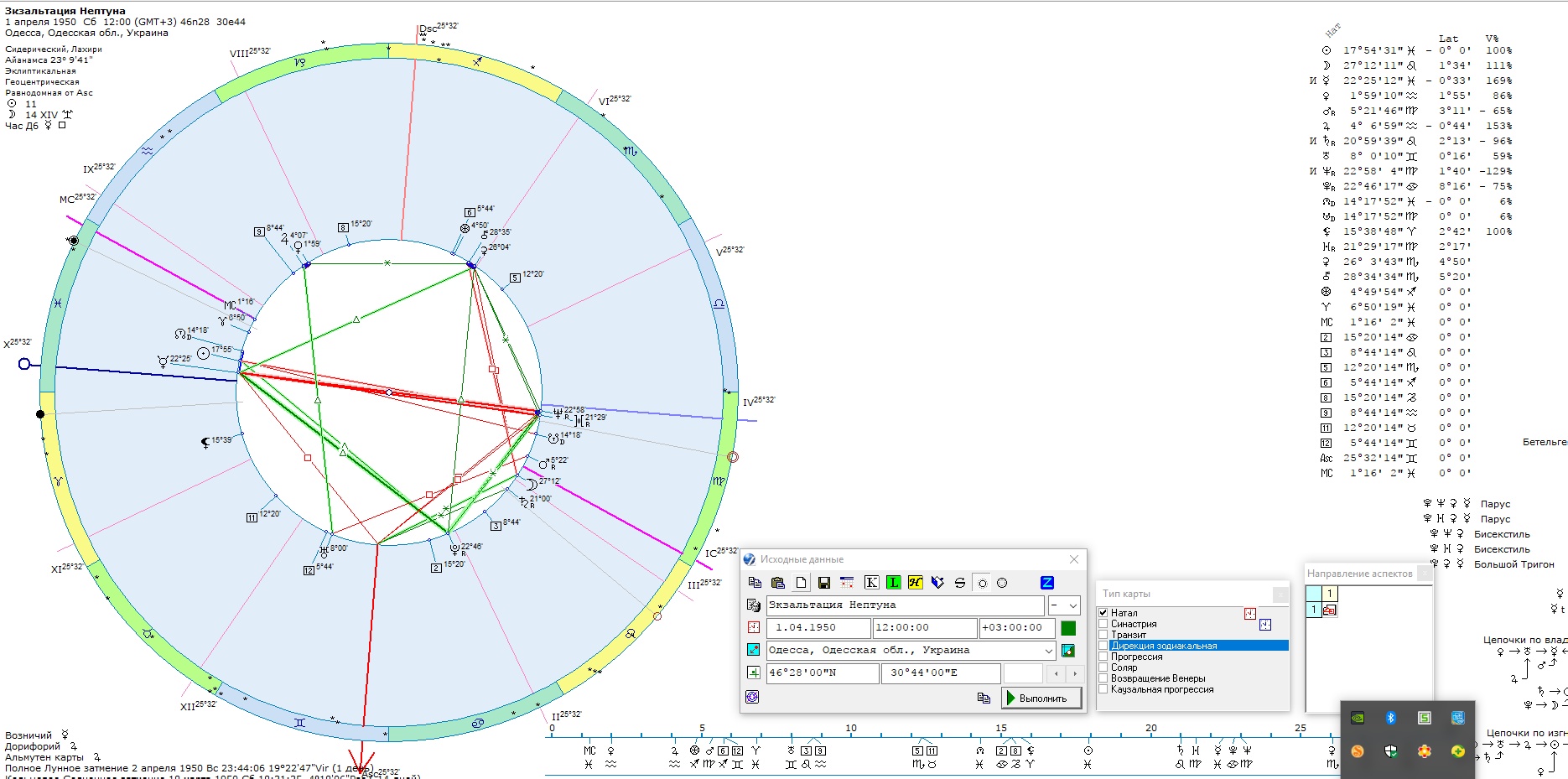Click the swap arrows icon
This screenshot has width=1568, height=779.
[959, 583]
